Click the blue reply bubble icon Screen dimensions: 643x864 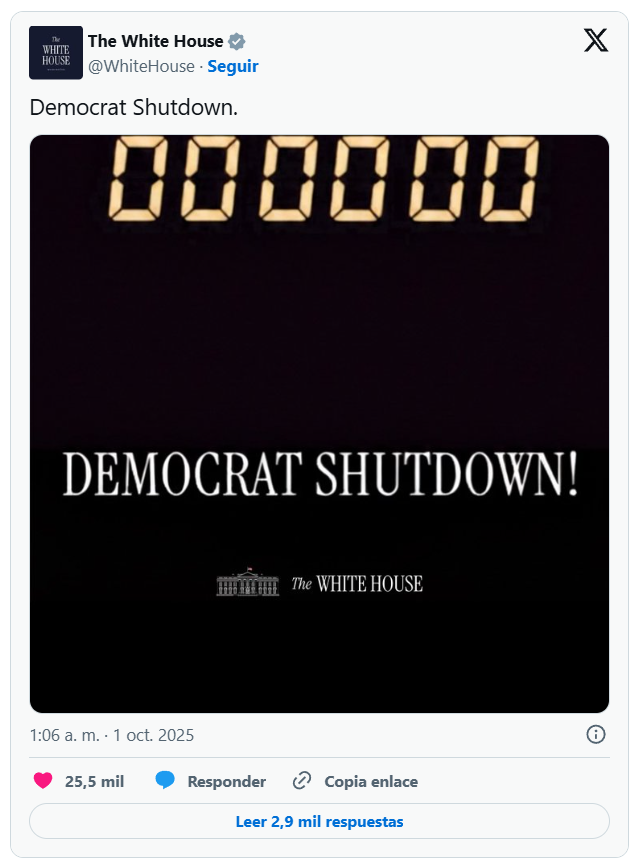point(166,781)
